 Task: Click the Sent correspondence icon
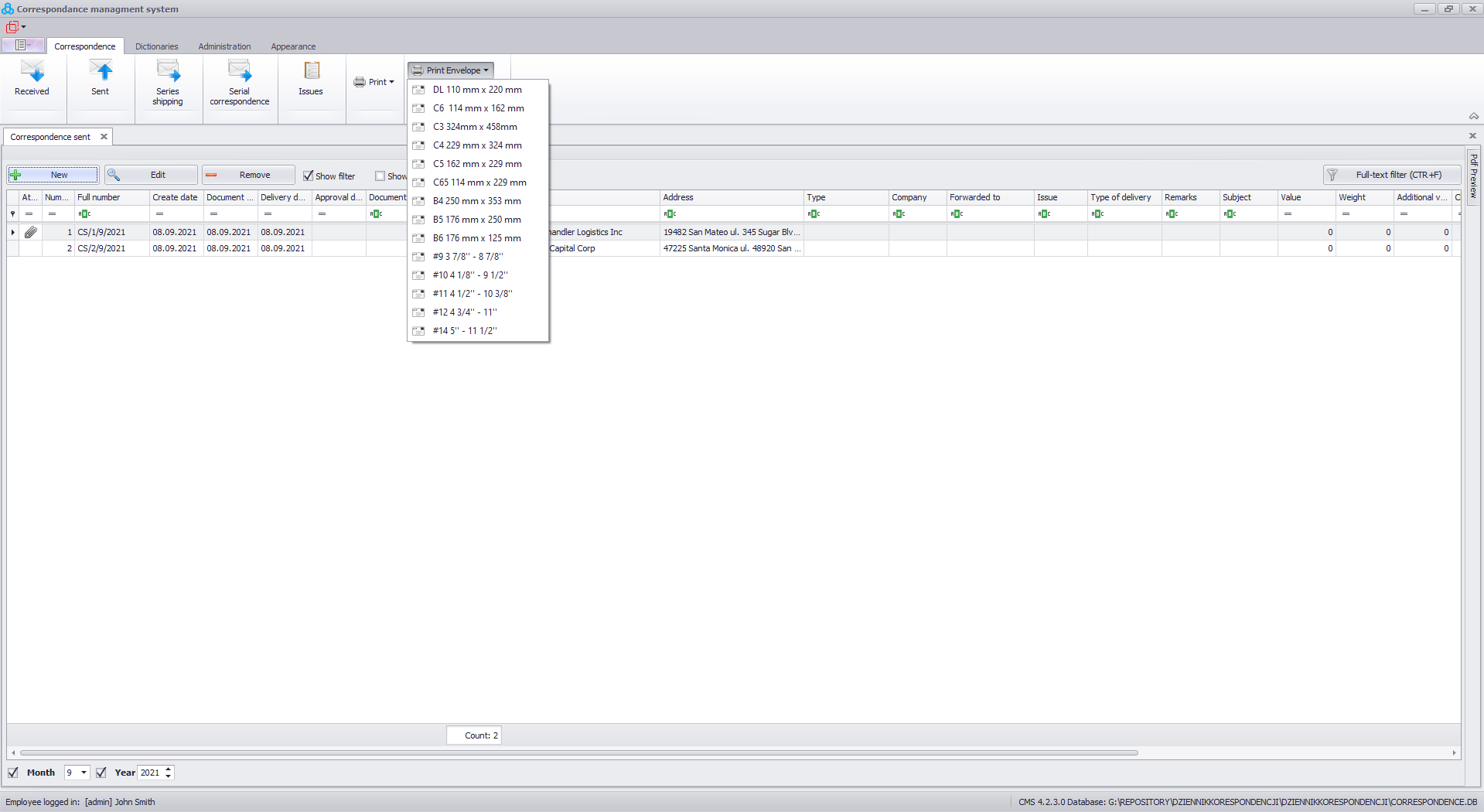(101, 72)
